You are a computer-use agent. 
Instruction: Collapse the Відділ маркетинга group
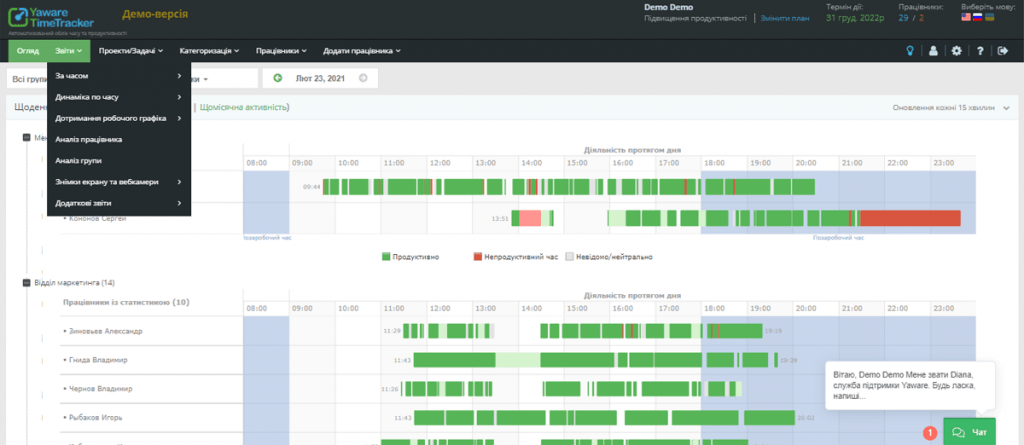[x=26, y=283]
